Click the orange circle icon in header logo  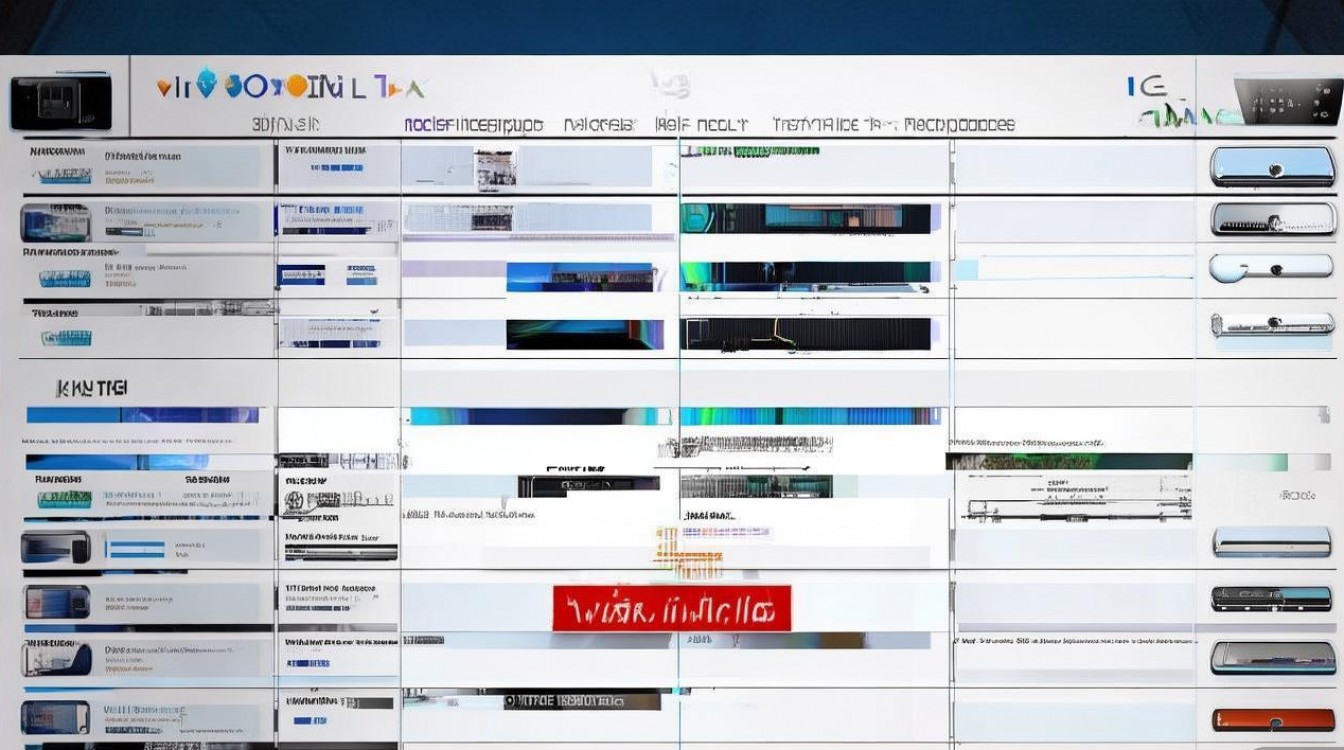coord(295,87)
